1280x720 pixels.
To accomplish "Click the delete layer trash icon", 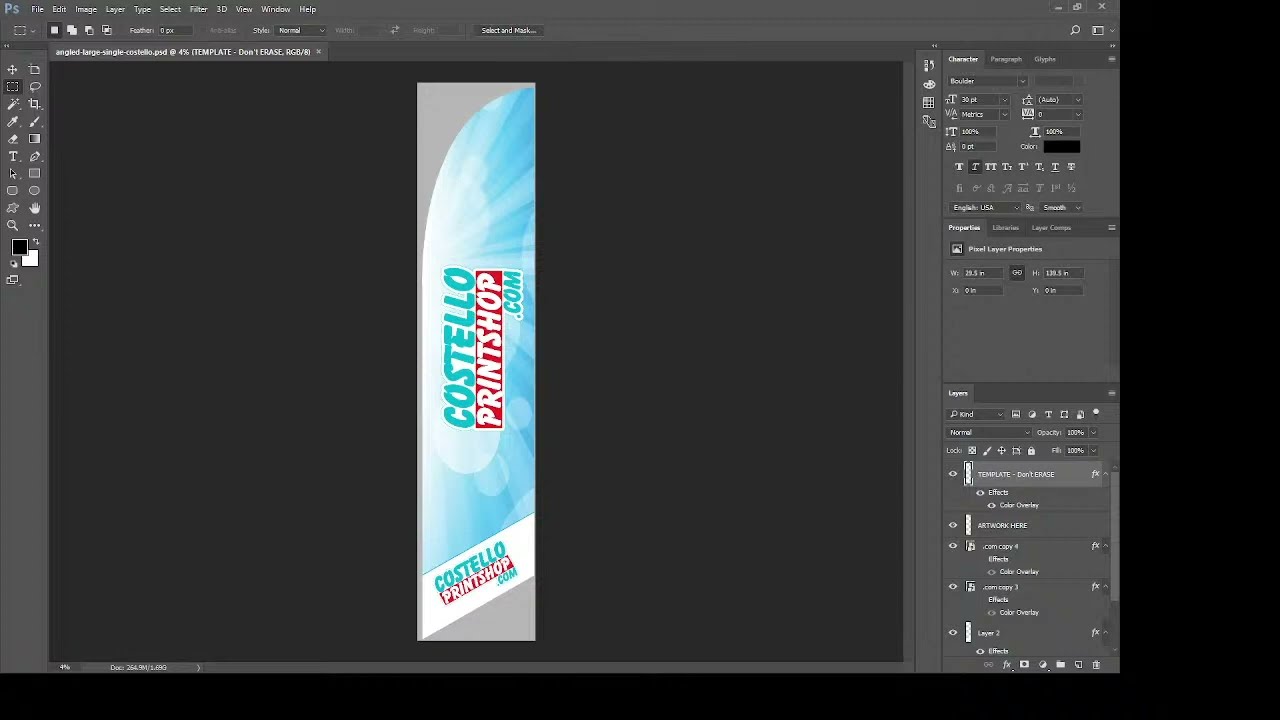I will pyautogui.click(x=1096, y=665).
